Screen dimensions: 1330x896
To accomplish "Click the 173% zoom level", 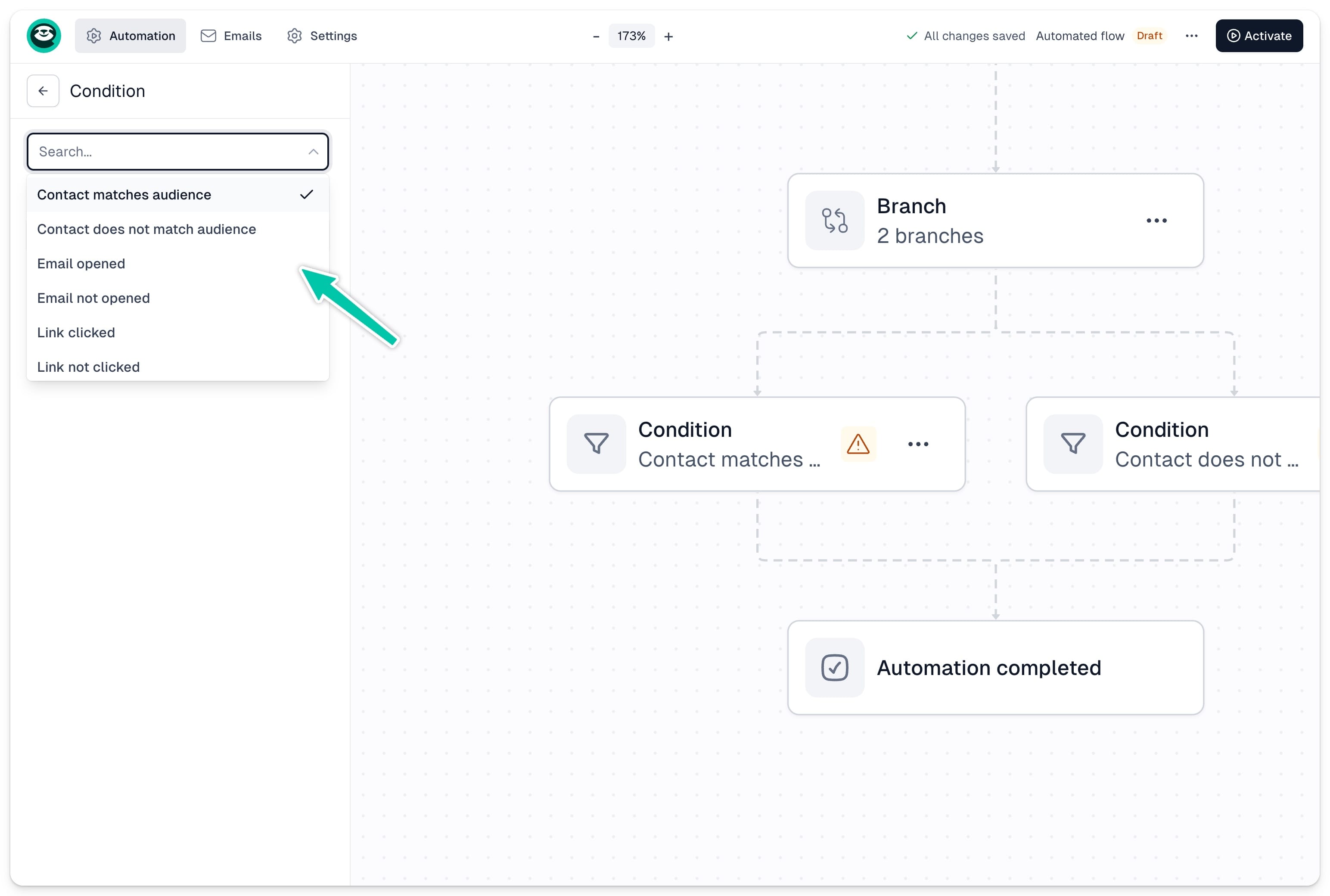I will pos(631,36).
